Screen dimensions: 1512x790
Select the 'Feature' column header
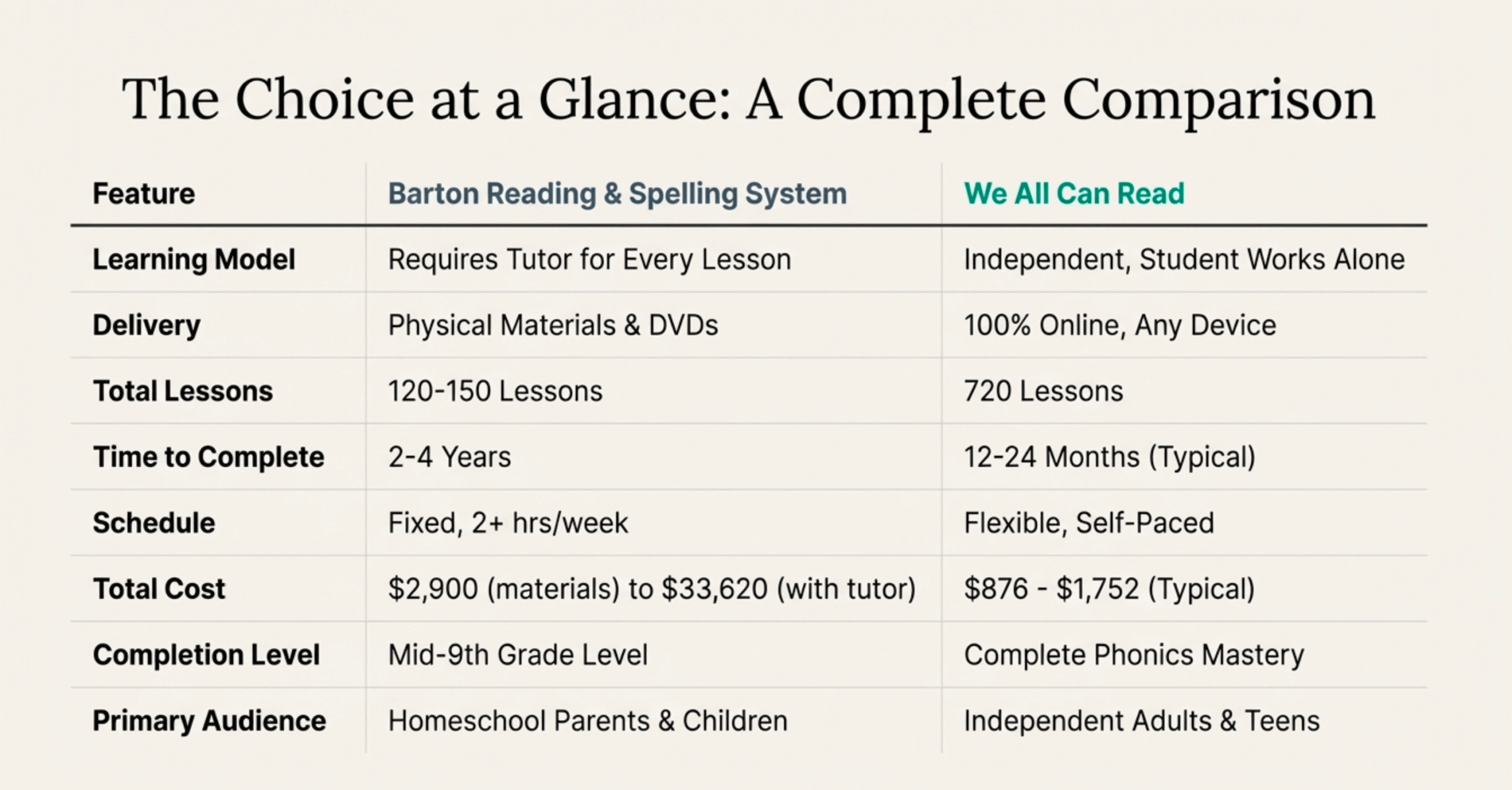(144, 194)
